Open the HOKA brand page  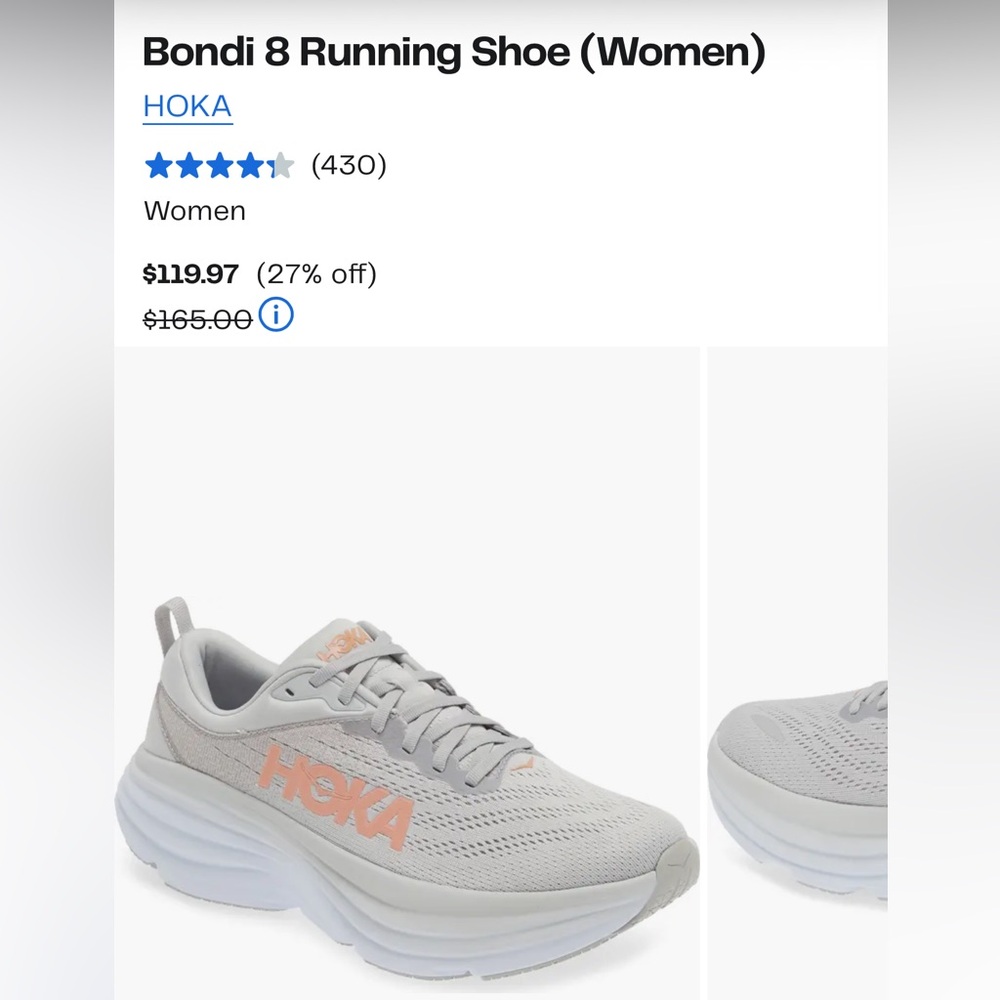coord(187,105)
